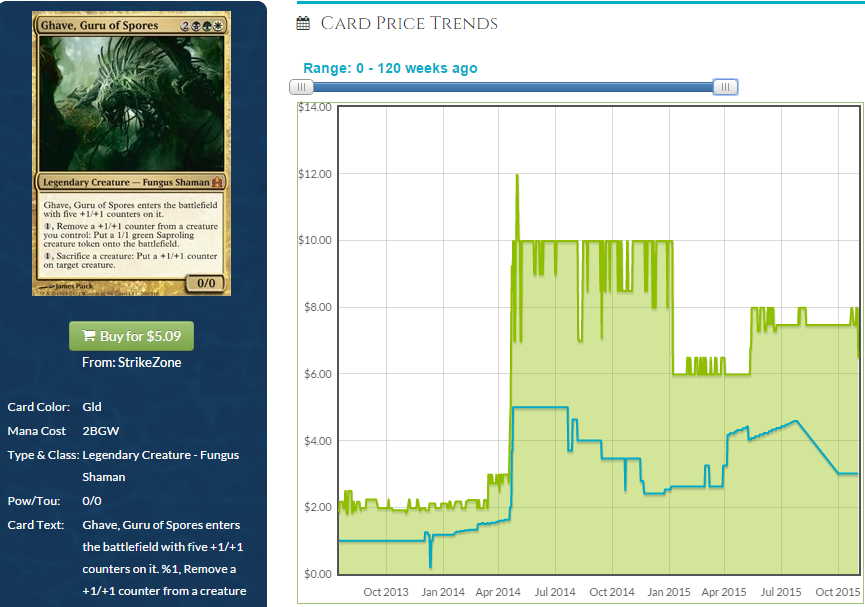Click the blue range slider track
This screenshot has height=607, width=865.
[513, 87]
